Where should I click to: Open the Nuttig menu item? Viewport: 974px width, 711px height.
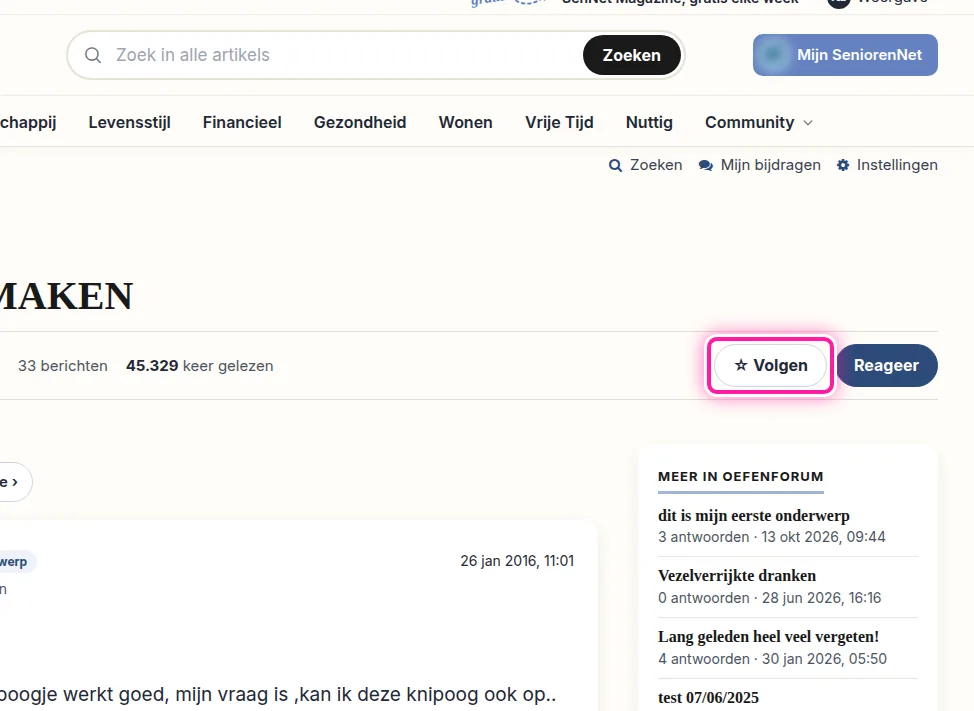pos(649,122)
